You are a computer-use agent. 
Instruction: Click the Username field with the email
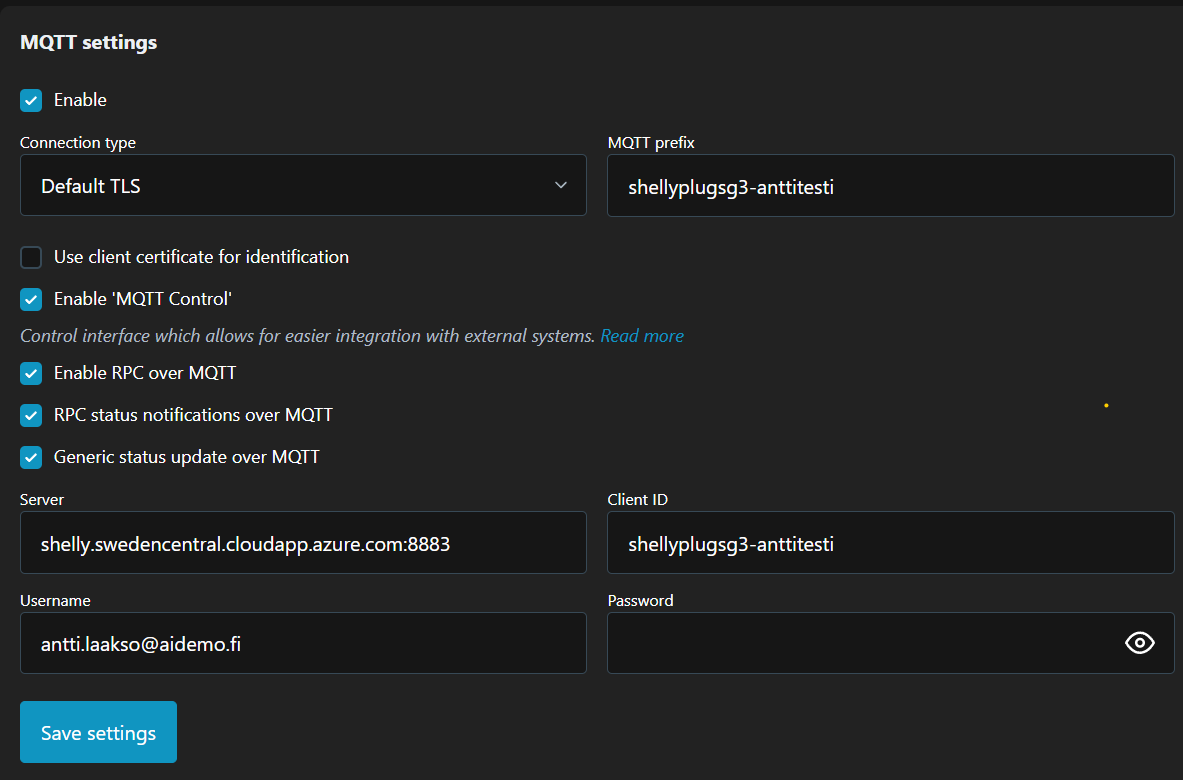pyautogui.click(x=303, y=643)
